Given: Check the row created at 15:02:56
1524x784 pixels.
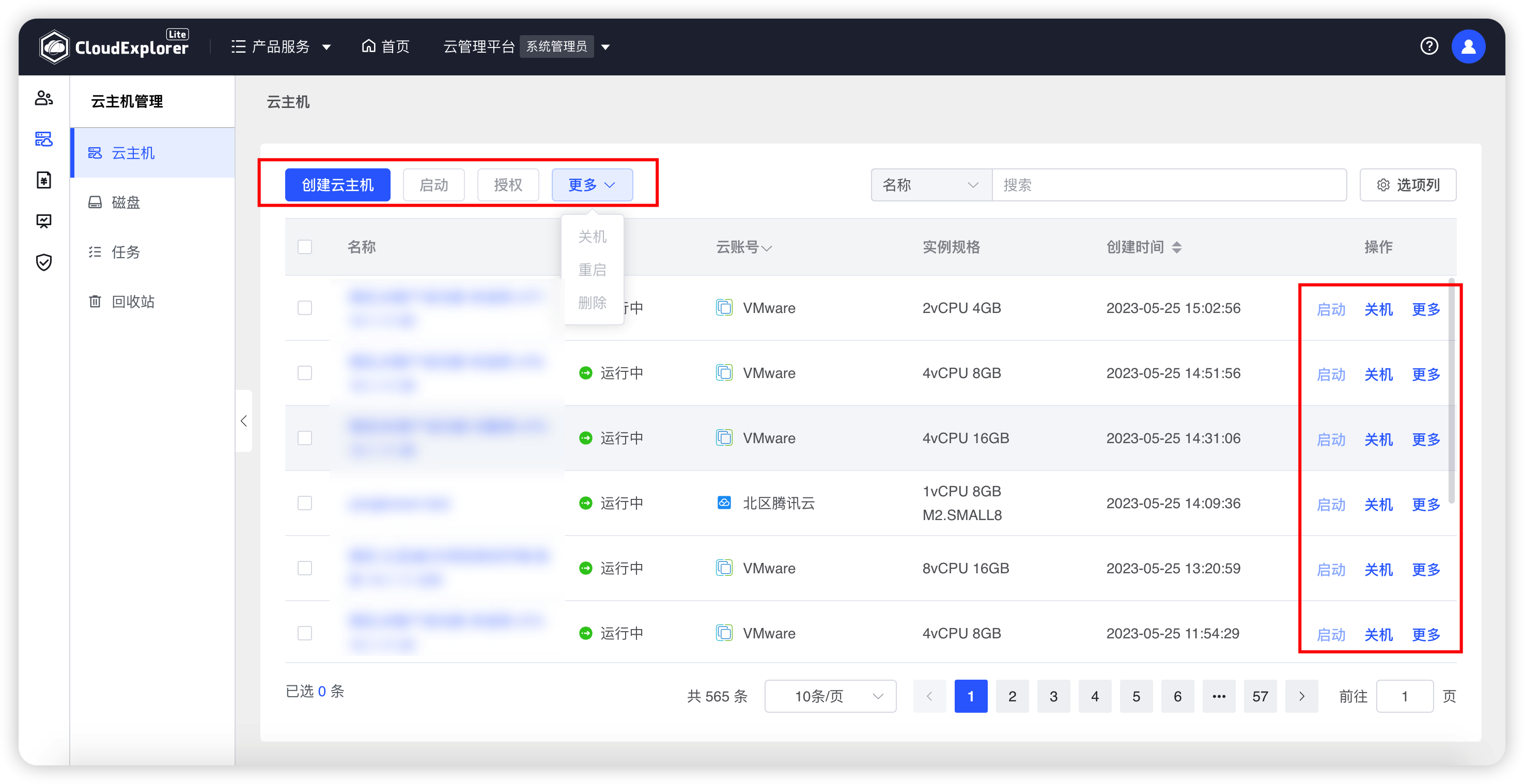Looking at the screenshot, I should (305, 307).
